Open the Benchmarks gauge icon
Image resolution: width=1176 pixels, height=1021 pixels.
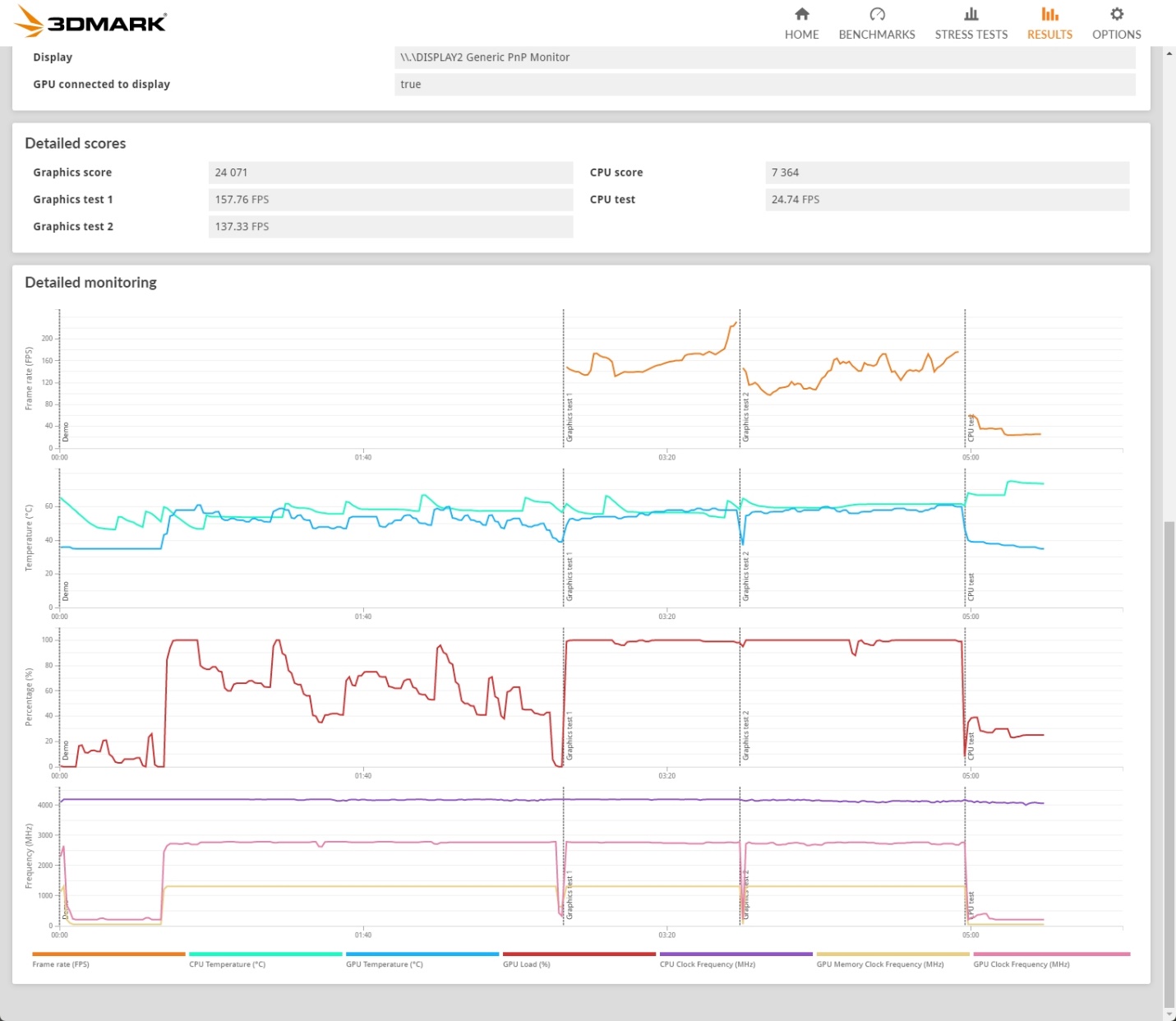coord(877,14)
